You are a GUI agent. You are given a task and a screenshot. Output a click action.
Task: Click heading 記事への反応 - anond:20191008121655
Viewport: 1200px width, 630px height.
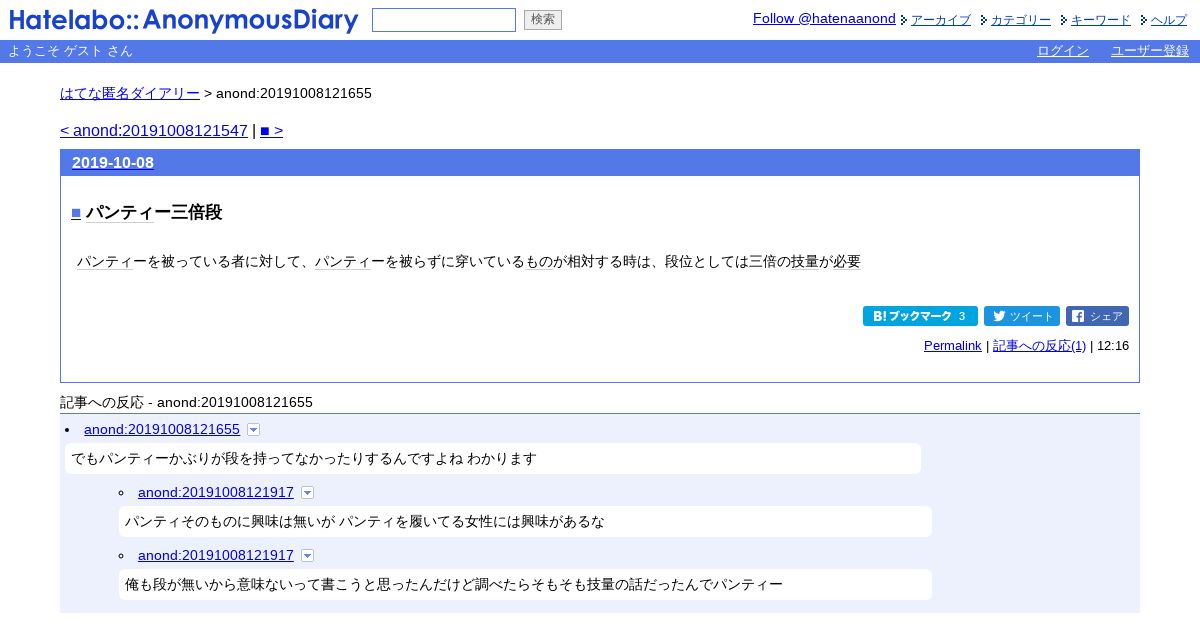click(x=186, y=402)
